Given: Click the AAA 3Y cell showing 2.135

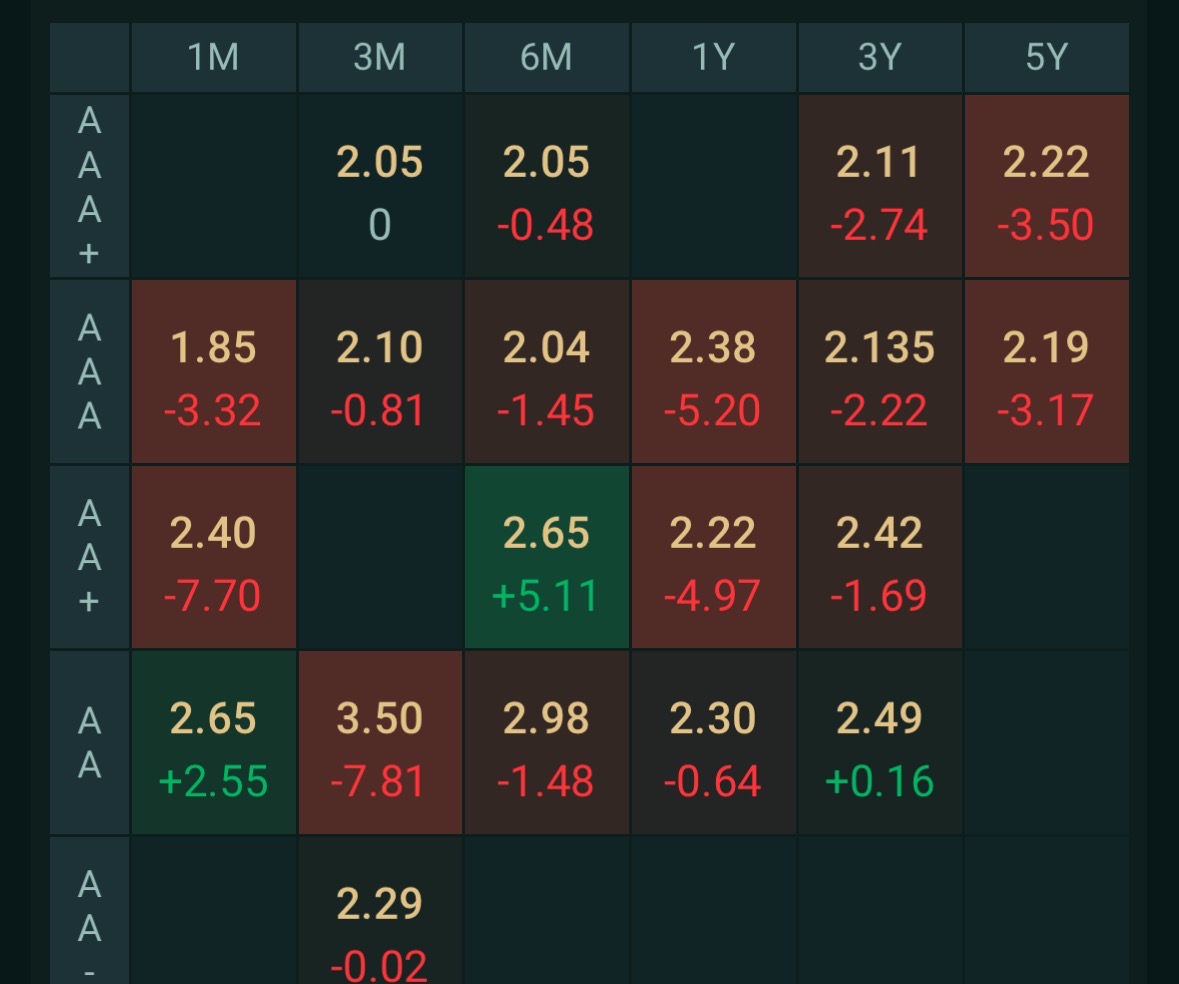Looking at the screenshot, I should tap(880, 372).
